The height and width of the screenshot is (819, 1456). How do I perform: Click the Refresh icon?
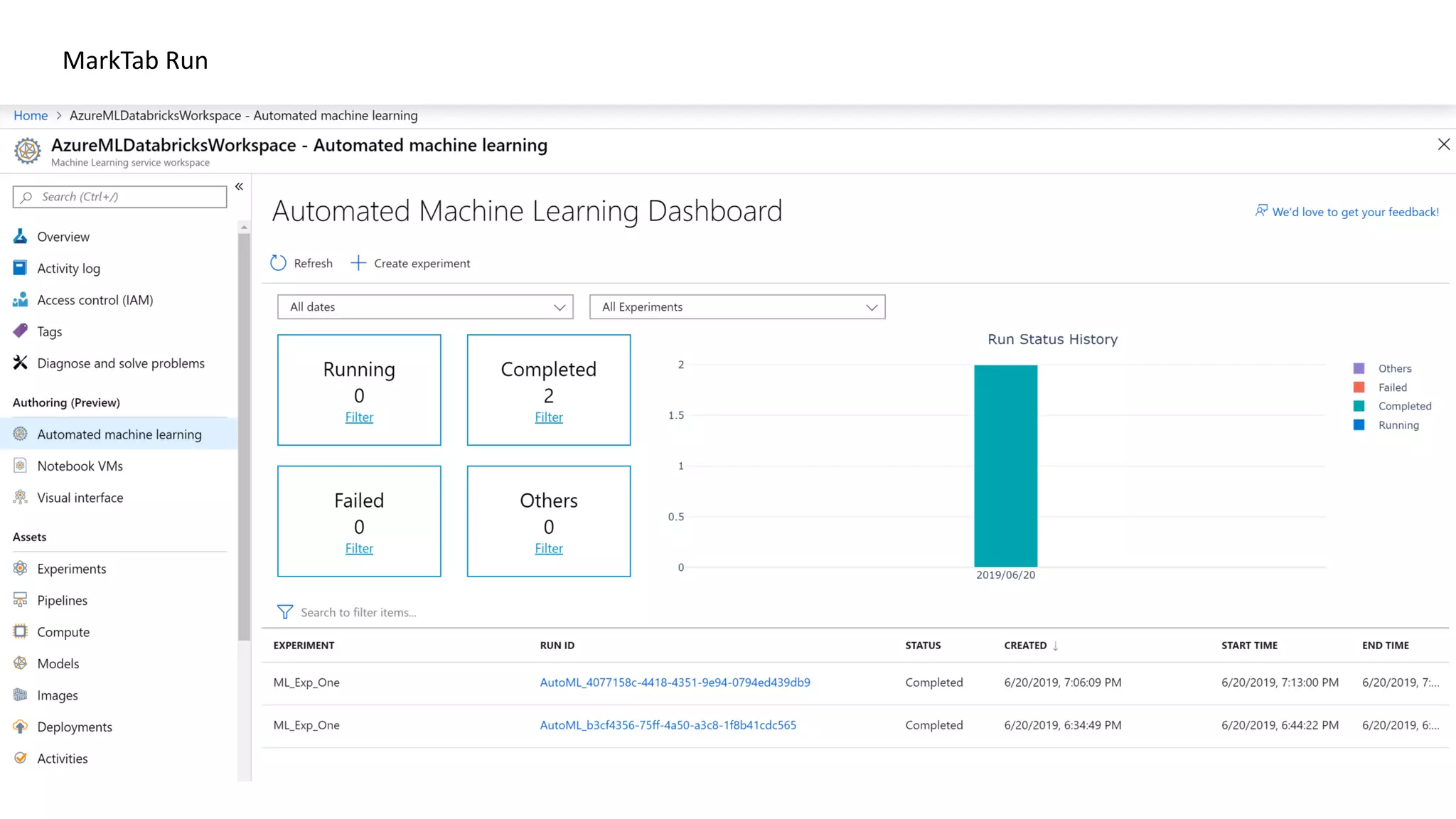279,263
